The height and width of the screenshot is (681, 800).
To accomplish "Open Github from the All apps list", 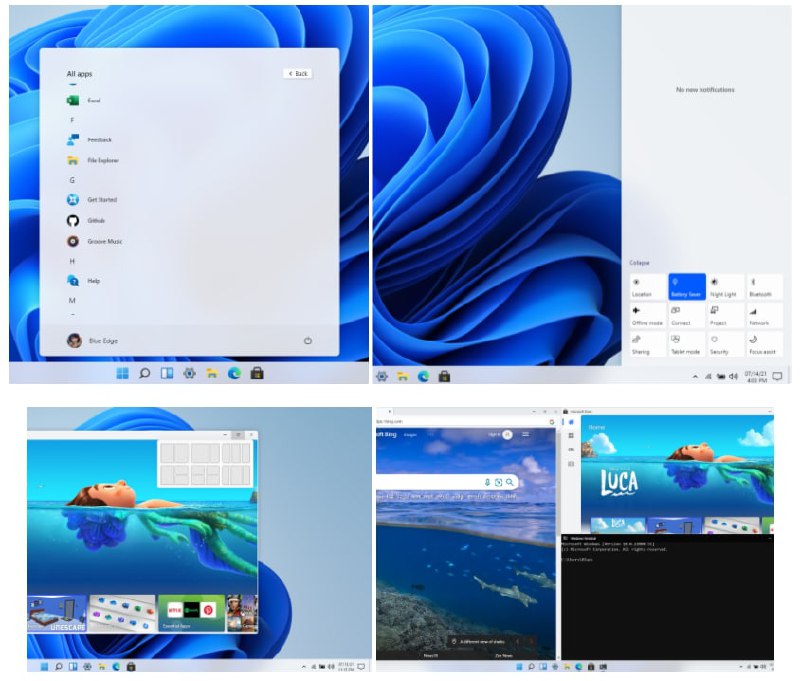I will 86,220.
